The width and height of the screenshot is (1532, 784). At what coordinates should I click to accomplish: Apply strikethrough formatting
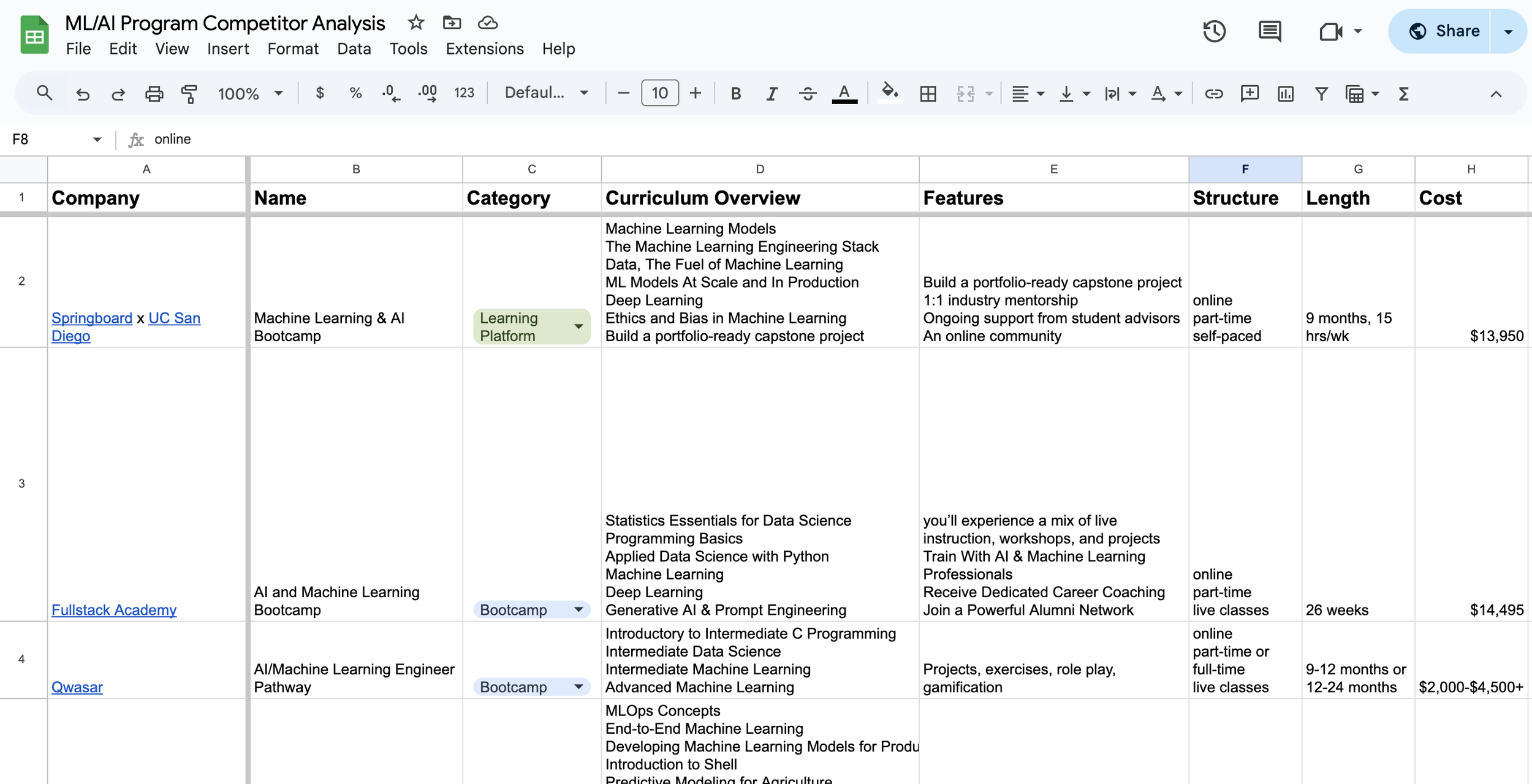click(x=808, y=93)
